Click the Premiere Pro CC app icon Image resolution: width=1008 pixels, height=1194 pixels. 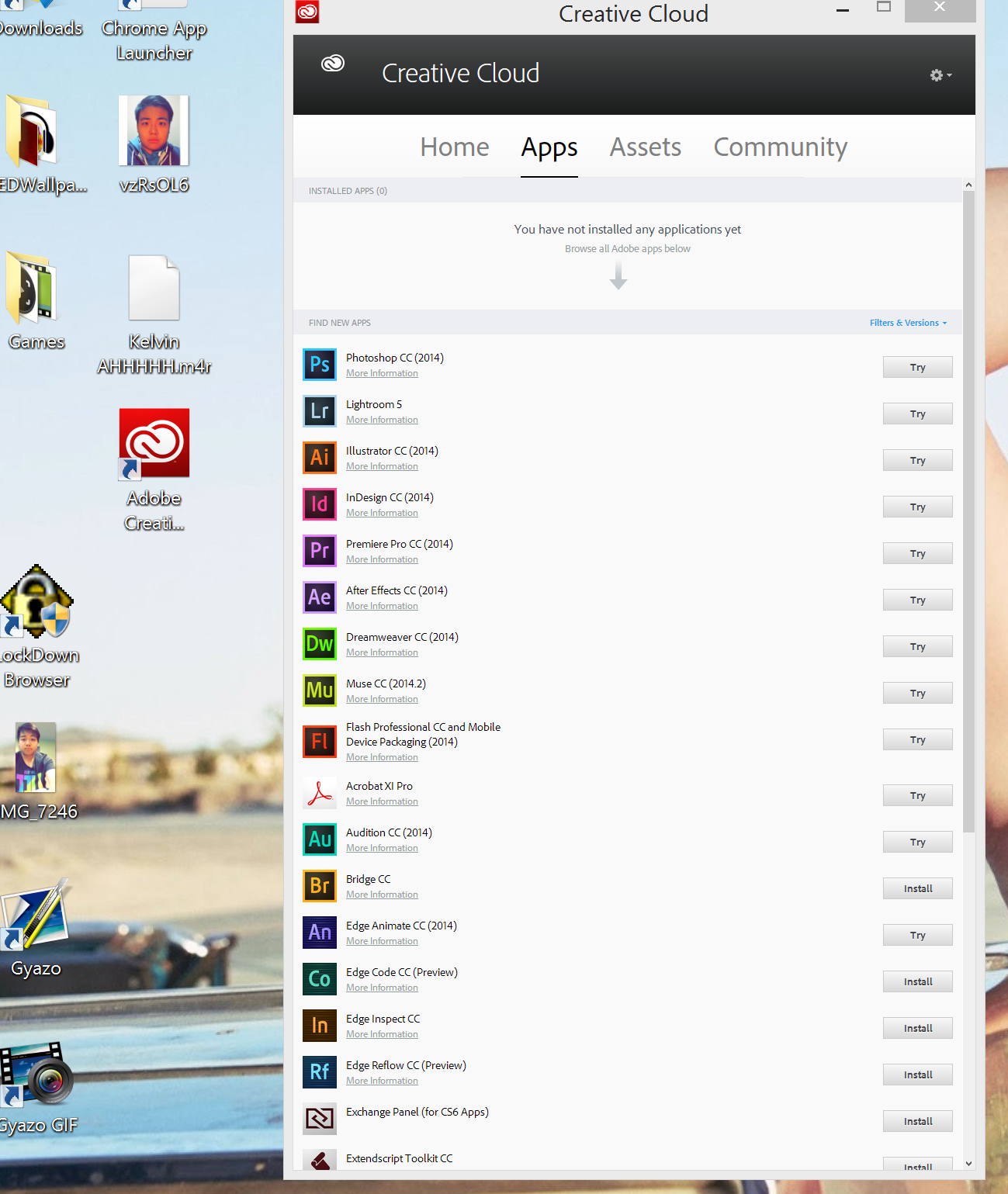coord(320,551)
